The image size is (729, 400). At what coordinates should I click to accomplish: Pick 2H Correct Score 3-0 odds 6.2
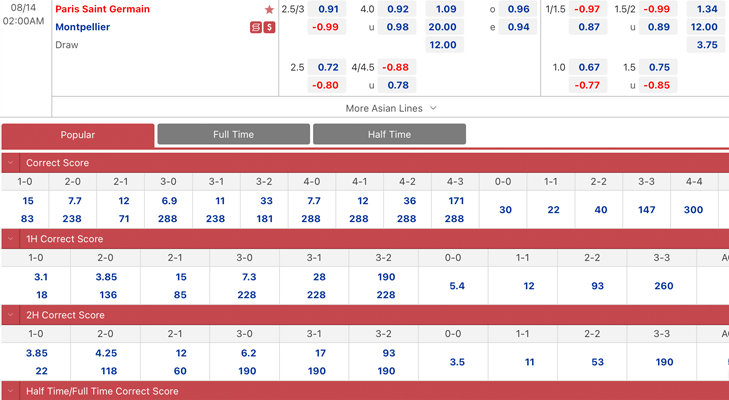pyautogui.click(x=248, y=353)
